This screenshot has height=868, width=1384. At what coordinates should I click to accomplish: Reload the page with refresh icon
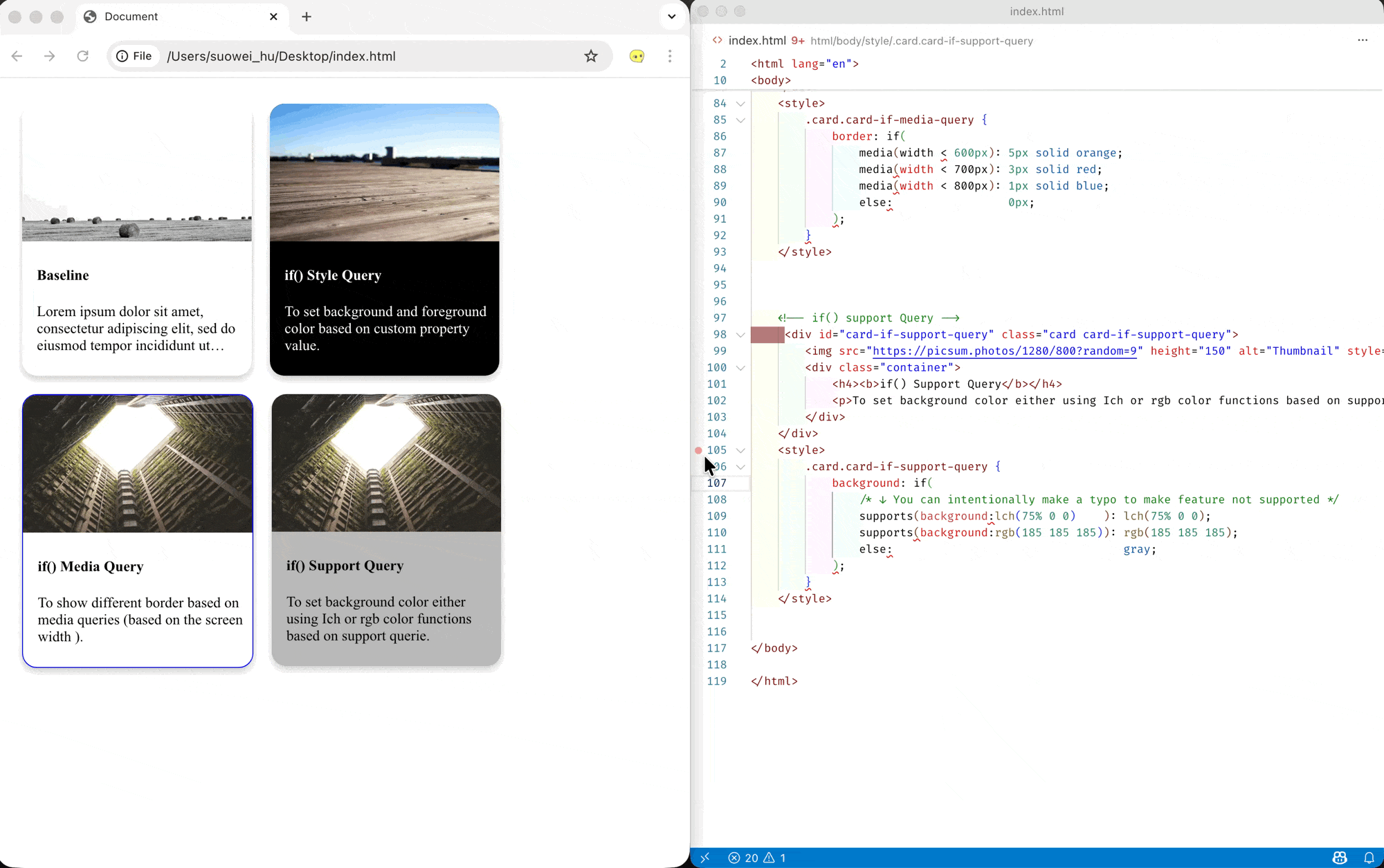[82, 56]
